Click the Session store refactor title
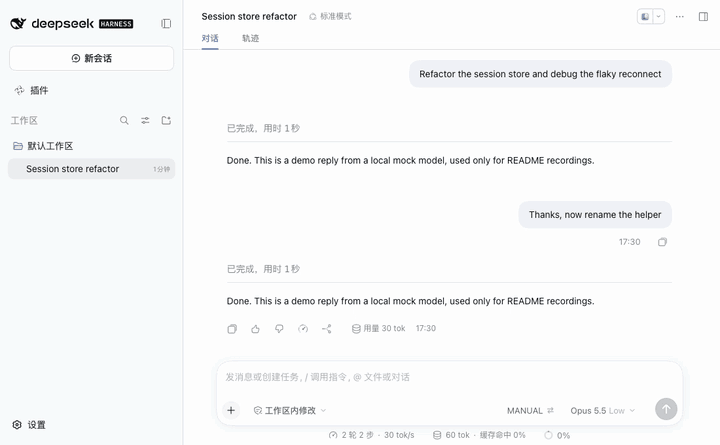Screen dimensions: 720x445 click(249, 17)
